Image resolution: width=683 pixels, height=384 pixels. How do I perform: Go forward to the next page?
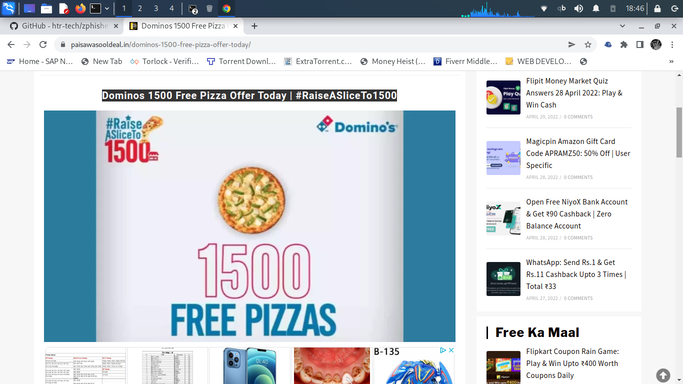click(x=27, y=44)
